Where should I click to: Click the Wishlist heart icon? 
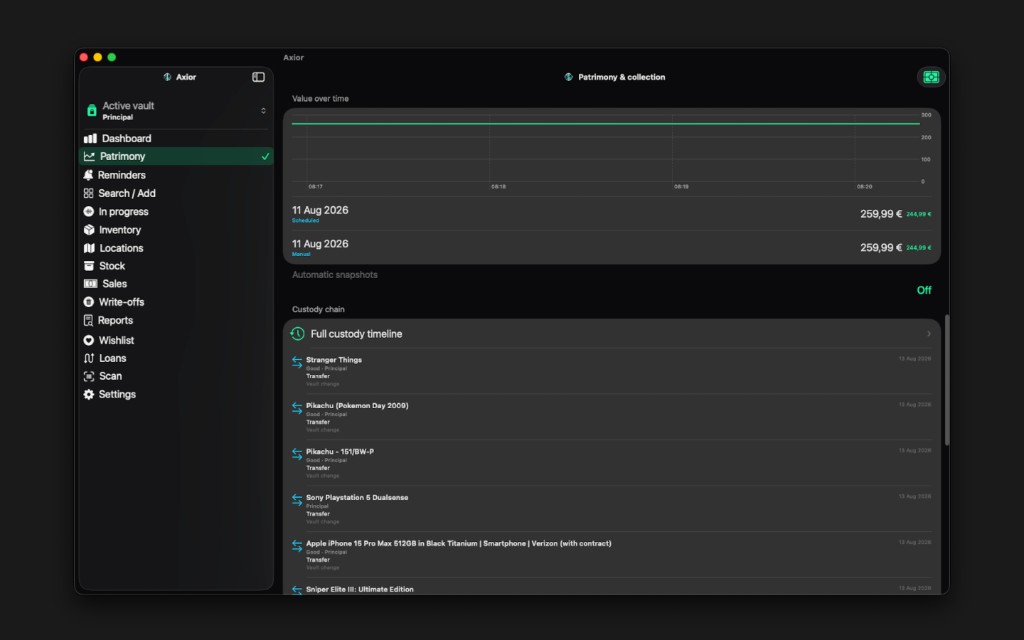[x=88, y=340]
